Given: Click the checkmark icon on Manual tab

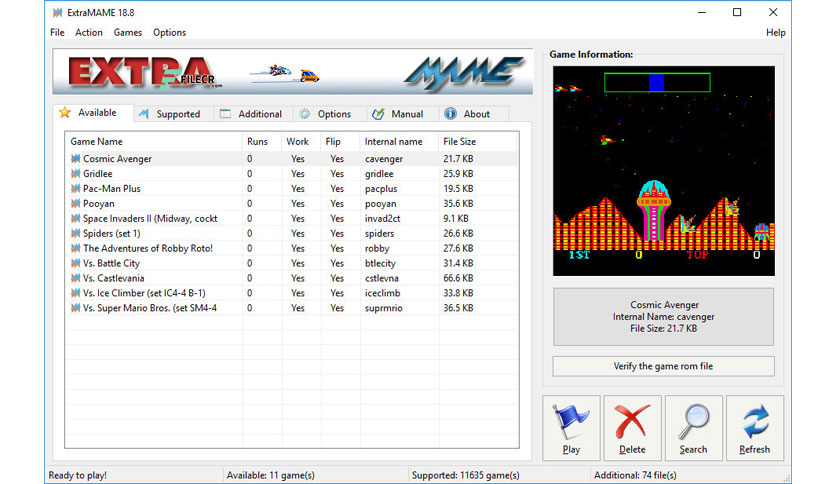Looking at the screenshot, I should click(378, 114).
